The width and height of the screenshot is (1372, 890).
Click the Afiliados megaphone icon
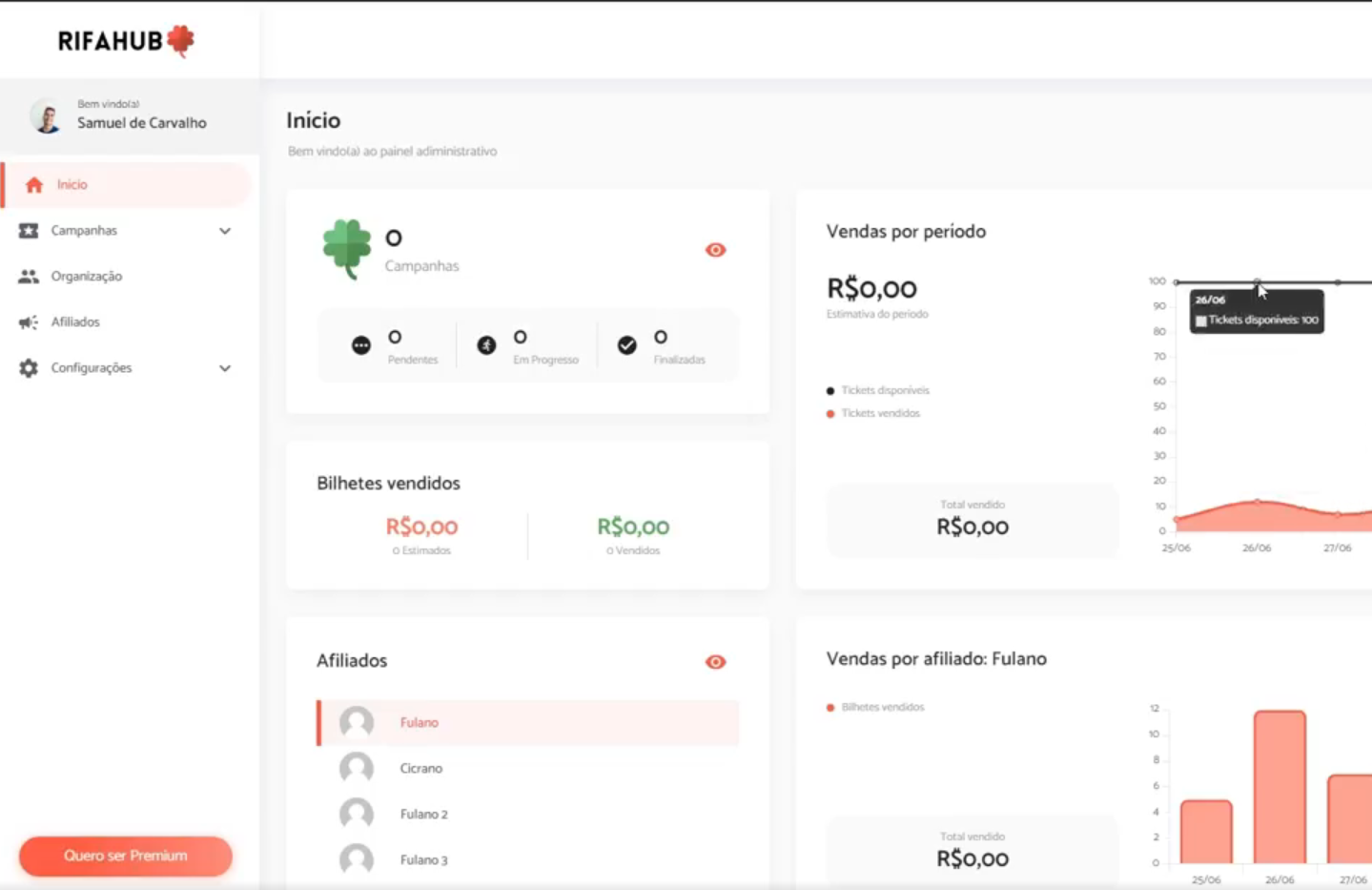pos(29,322)
